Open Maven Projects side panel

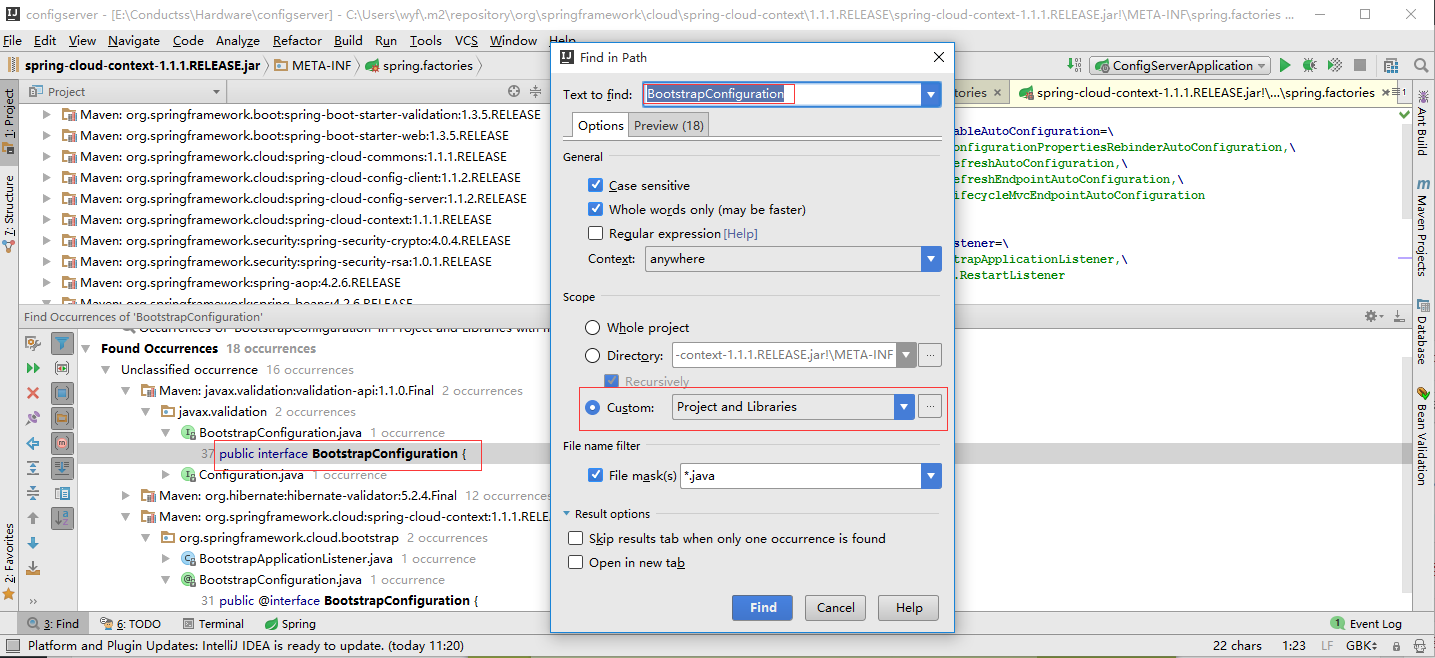point(1423,228)
